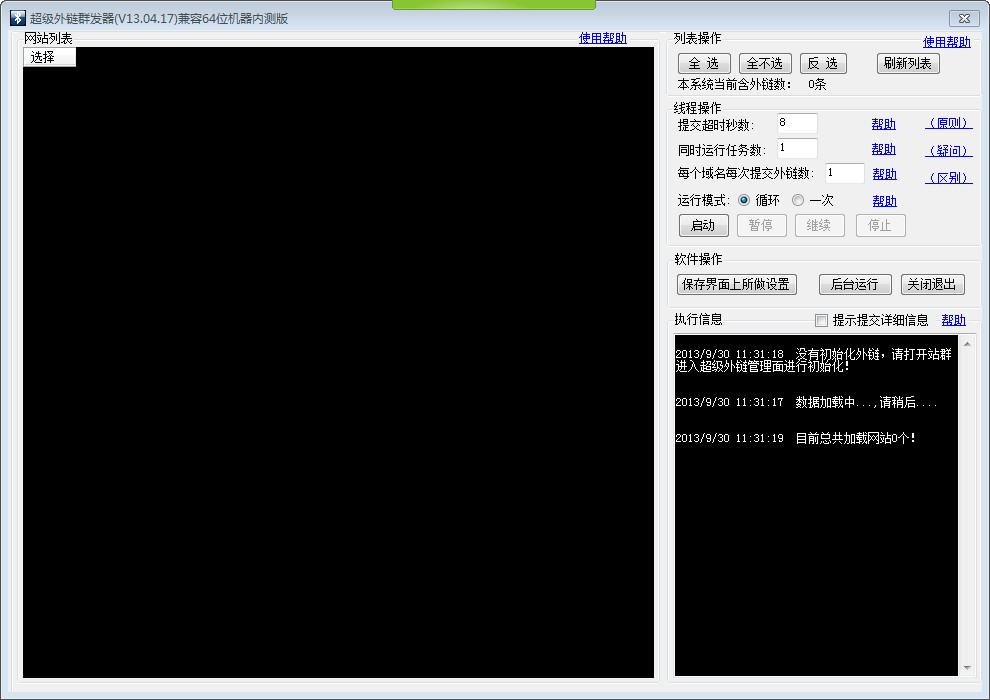
Task: Select the 循环 run mode radio button
Action: [x=744, y=200]
